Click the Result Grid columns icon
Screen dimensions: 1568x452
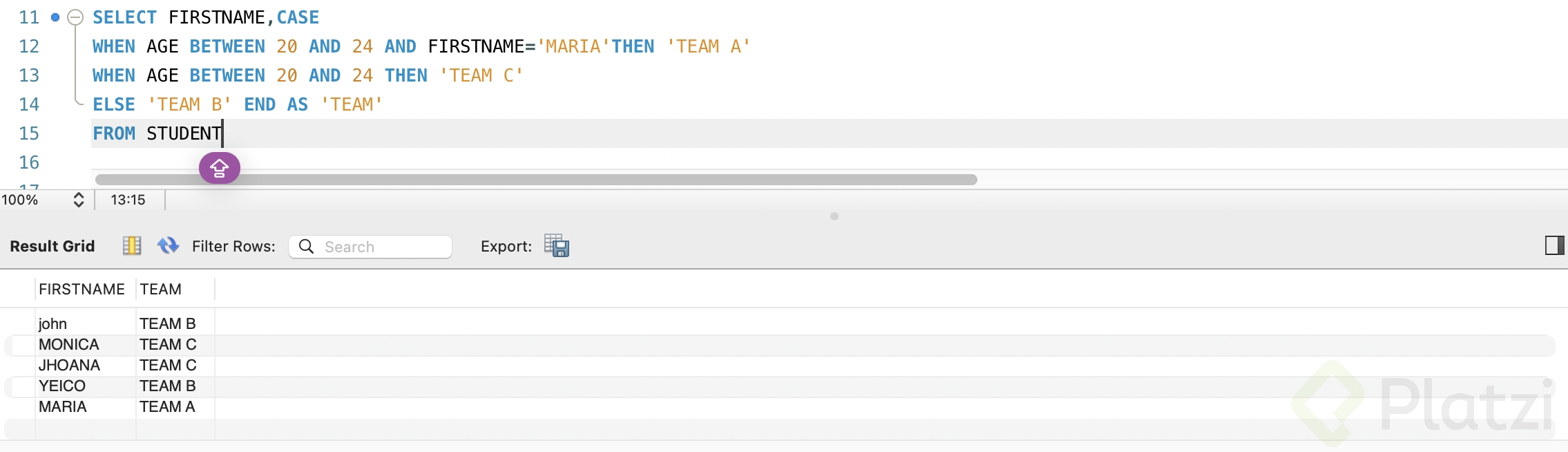tap(132, 246)
